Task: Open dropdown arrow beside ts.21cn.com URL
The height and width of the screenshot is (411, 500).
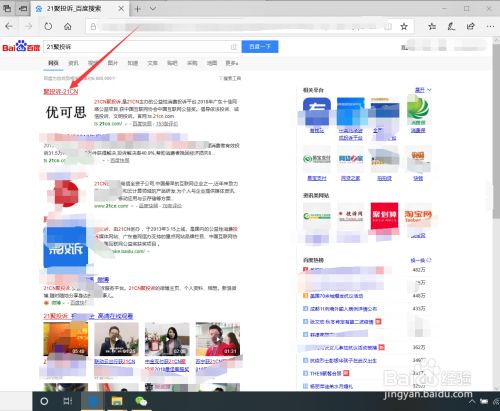Action: coord(126,124)
